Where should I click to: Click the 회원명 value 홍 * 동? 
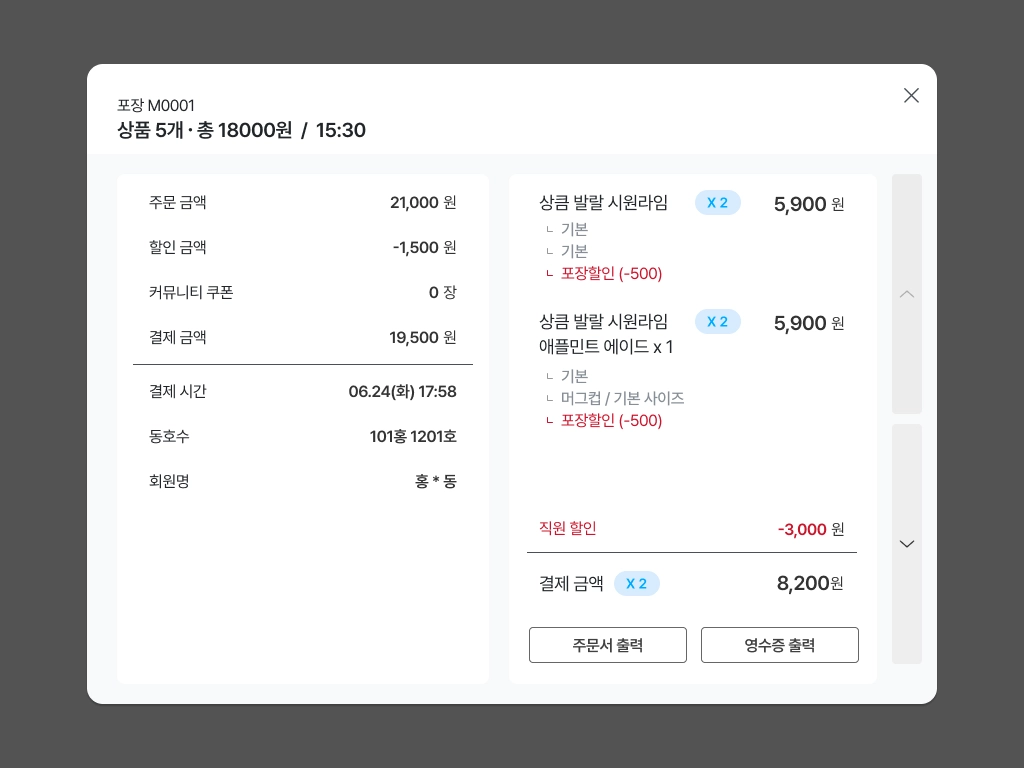point(435,481)
